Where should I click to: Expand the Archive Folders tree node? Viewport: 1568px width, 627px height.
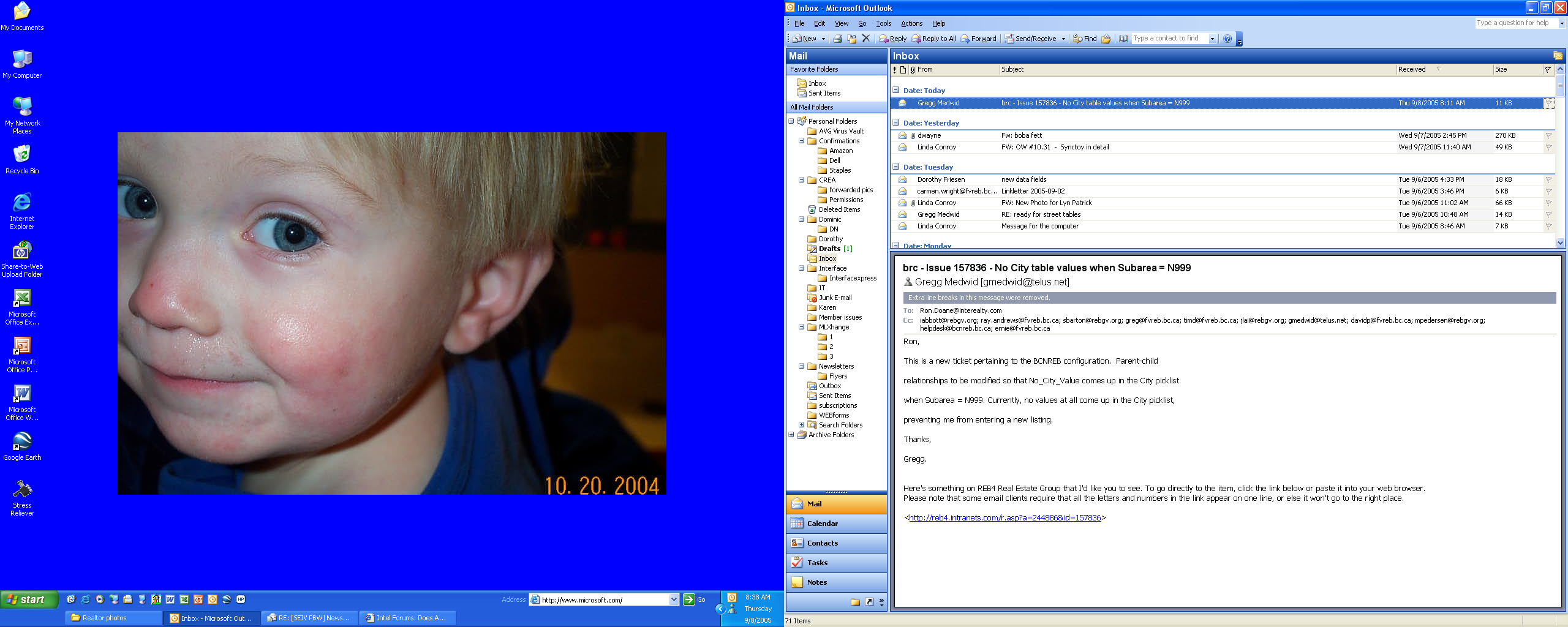pos(791,435)
